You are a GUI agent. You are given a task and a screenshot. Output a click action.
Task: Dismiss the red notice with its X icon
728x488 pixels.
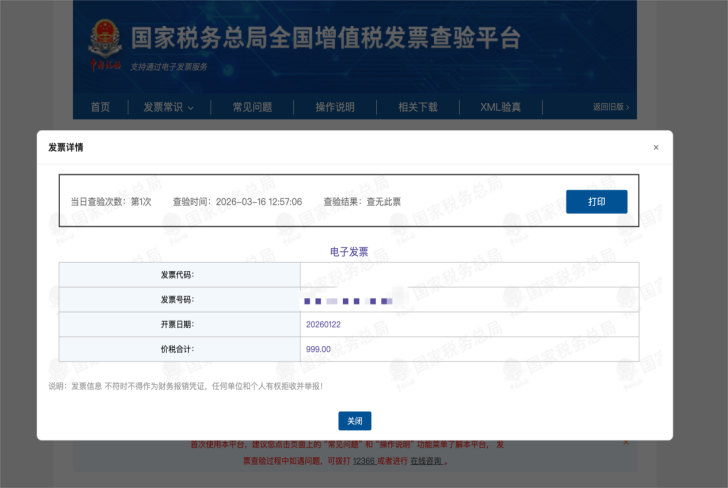click(626, 442)
